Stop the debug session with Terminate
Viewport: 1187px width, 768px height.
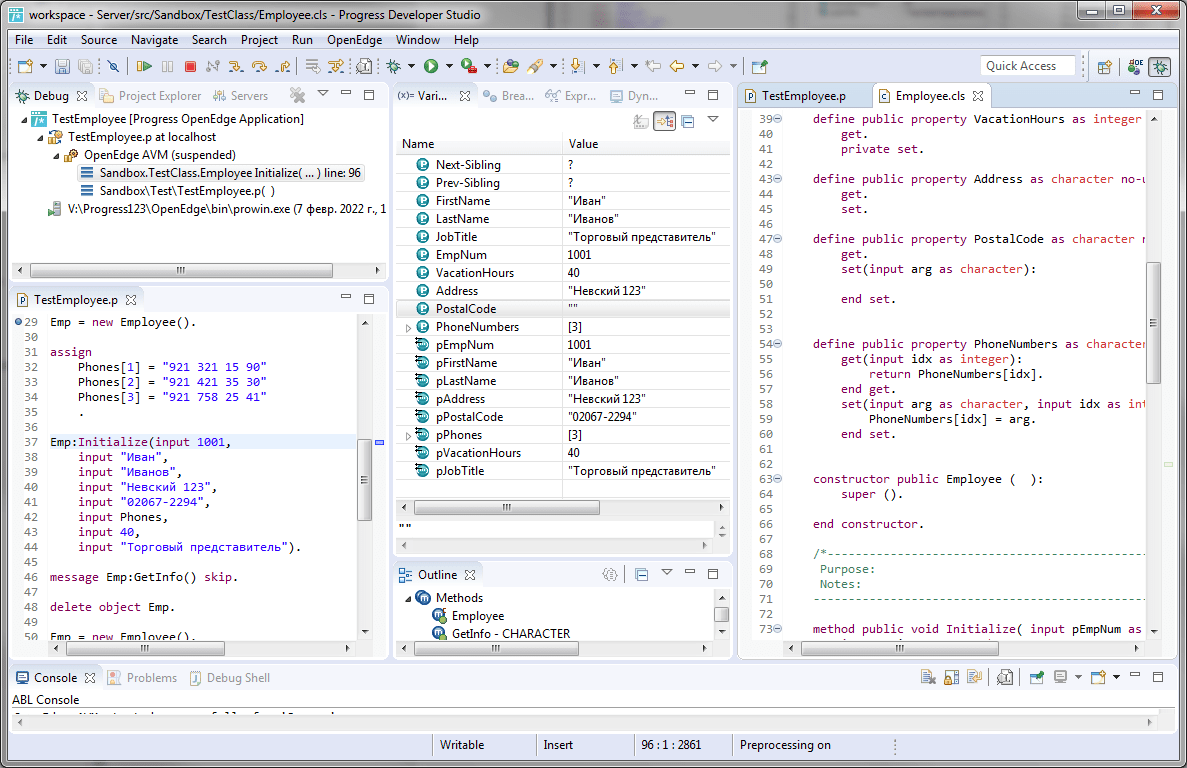click(x=190, y=67)
